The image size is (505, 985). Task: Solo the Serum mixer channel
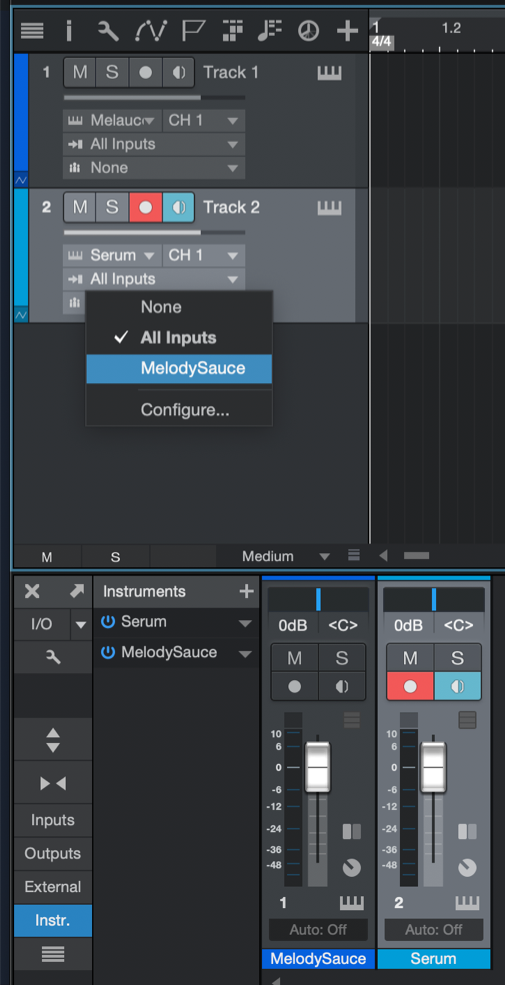coord(457,658)
